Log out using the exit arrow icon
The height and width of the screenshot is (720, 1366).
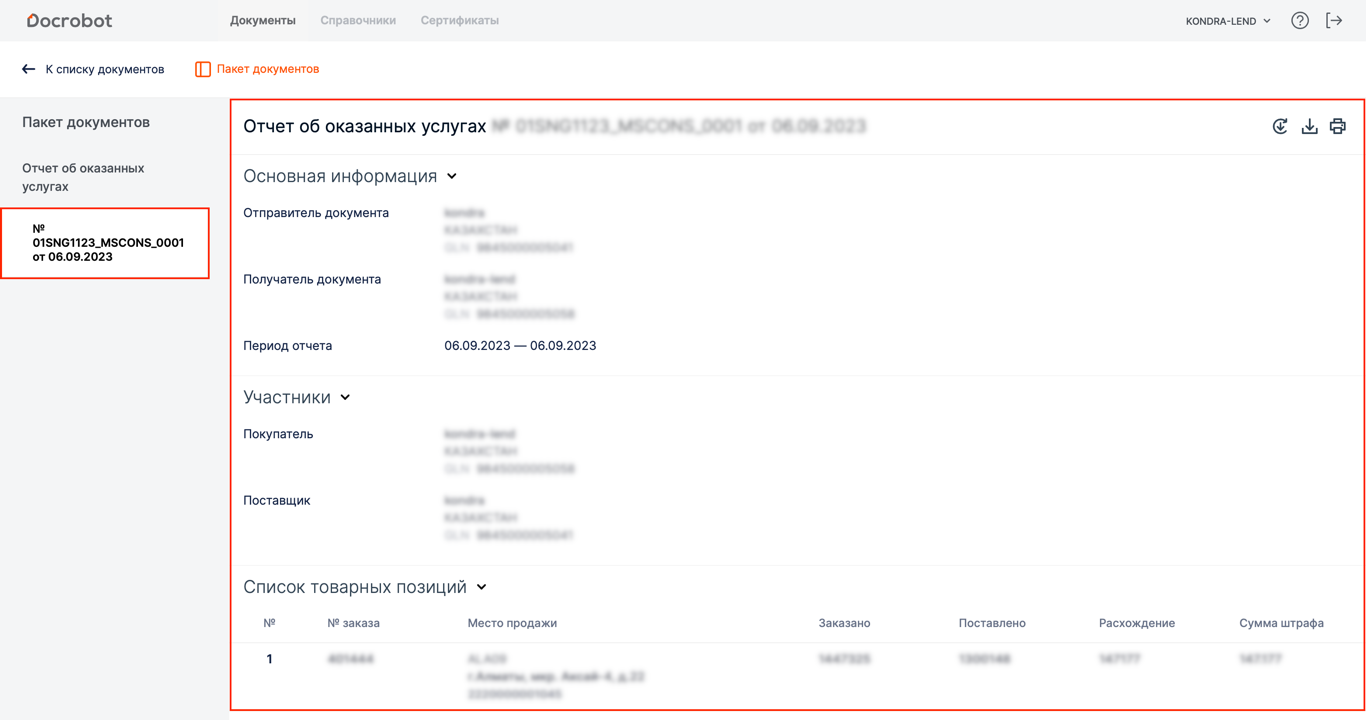(1334, 21)
